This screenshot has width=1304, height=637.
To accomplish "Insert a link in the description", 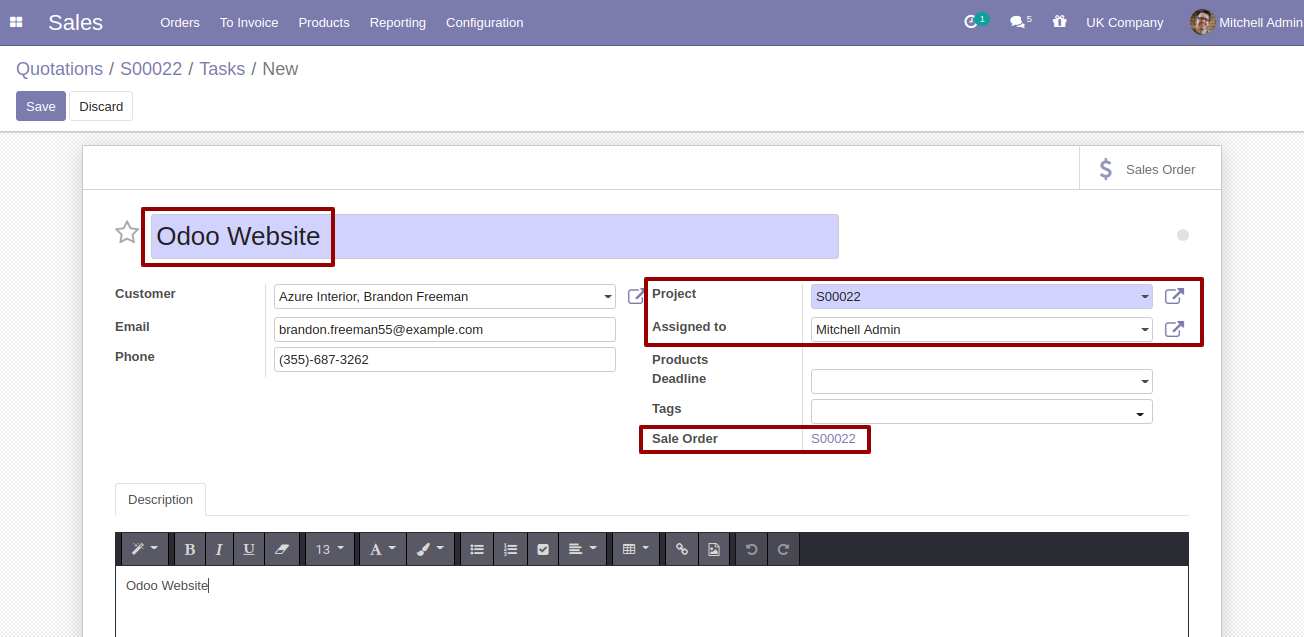I will (682, 549).
